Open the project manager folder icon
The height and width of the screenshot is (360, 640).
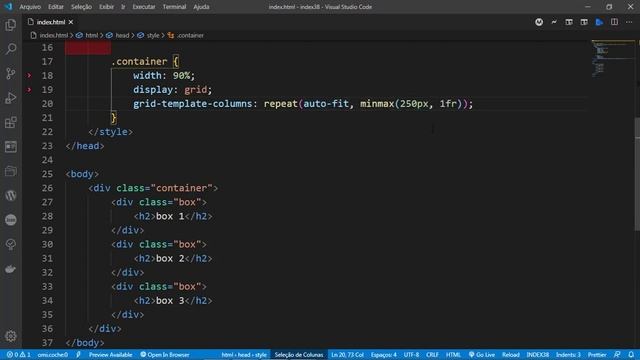point(11,171)
